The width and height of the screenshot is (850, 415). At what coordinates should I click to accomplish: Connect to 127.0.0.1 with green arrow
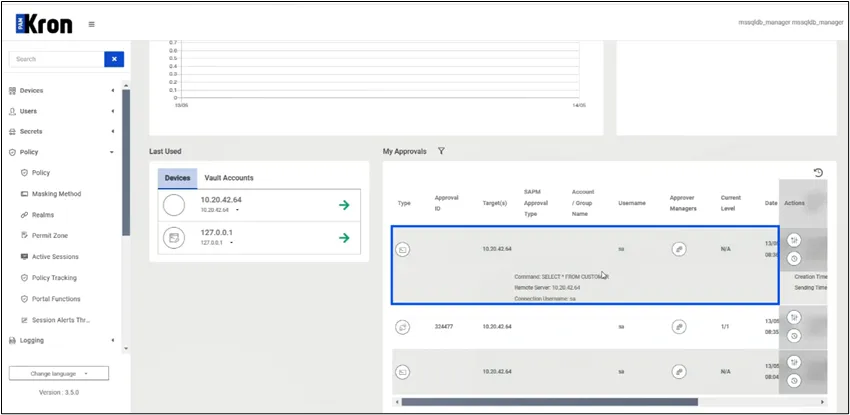(344, 238)
